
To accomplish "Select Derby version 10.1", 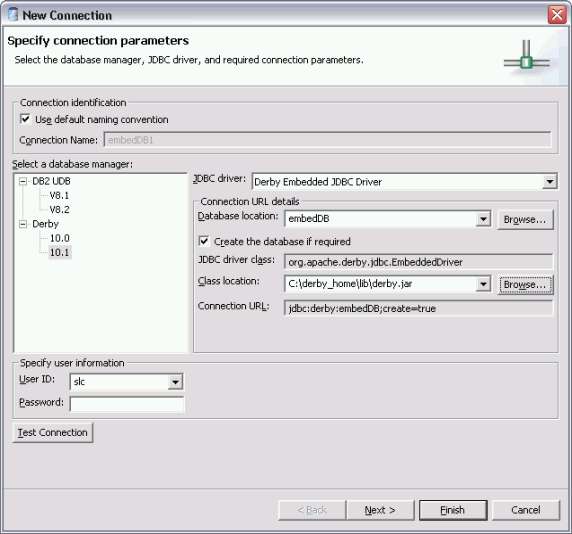I will (x=59, y=252).
